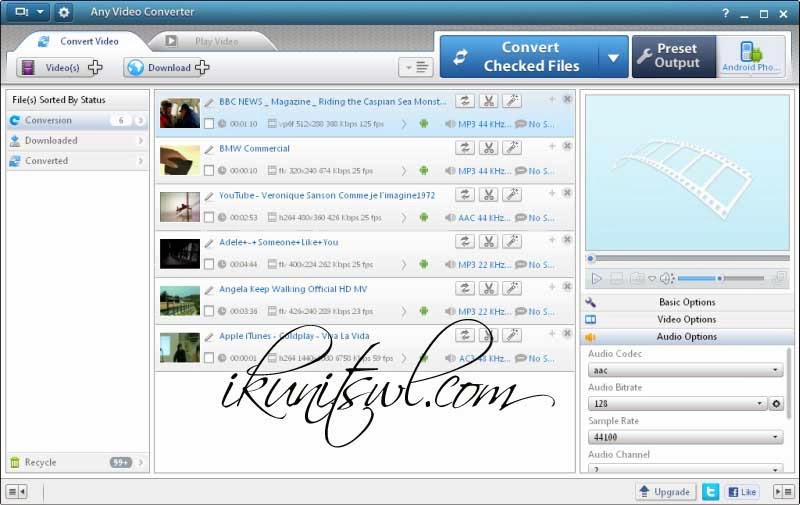The image size is (800, 505).
Task: Open the Audio Channel dropdown
Action: coord(685,469)
